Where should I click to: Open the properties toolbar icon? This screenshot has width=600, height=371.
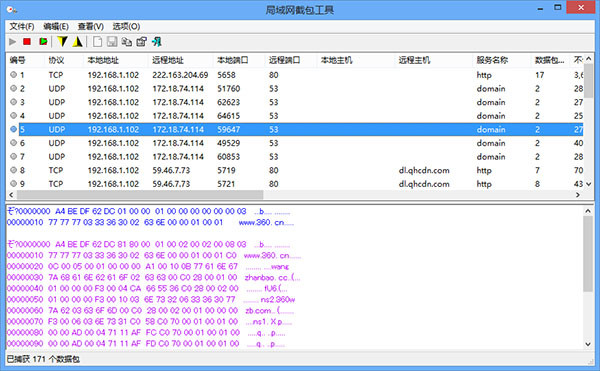pyautogui.click(x=142, y=42)
